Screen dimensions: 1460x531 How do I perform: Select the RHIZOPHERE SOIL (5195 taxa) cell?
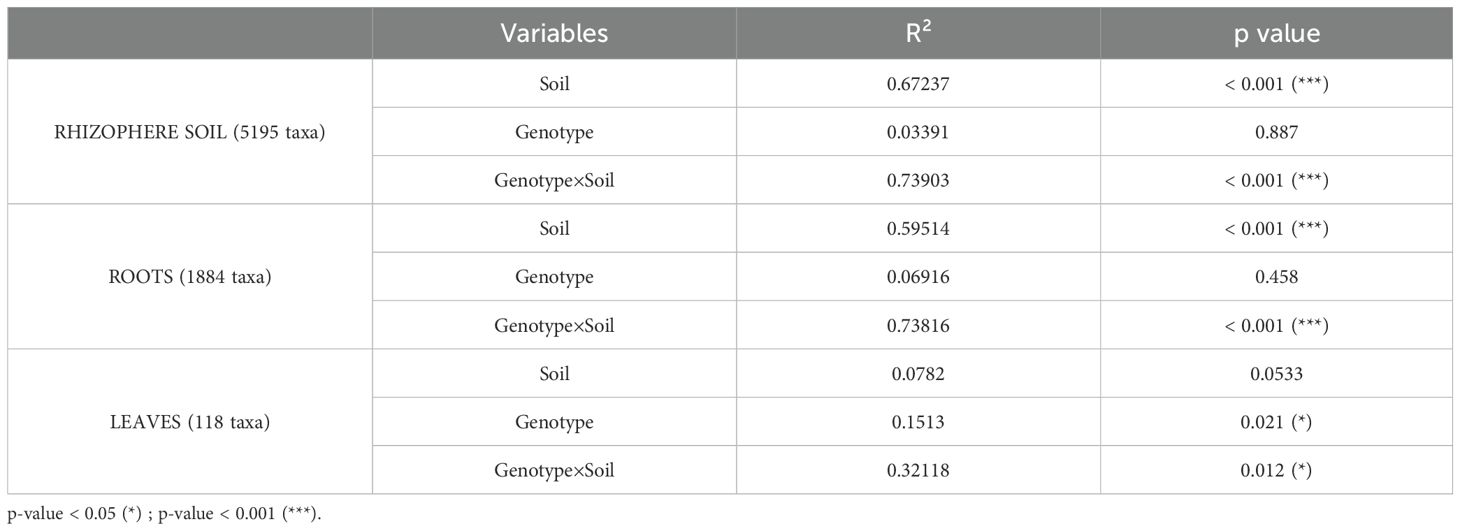[190, 132]
